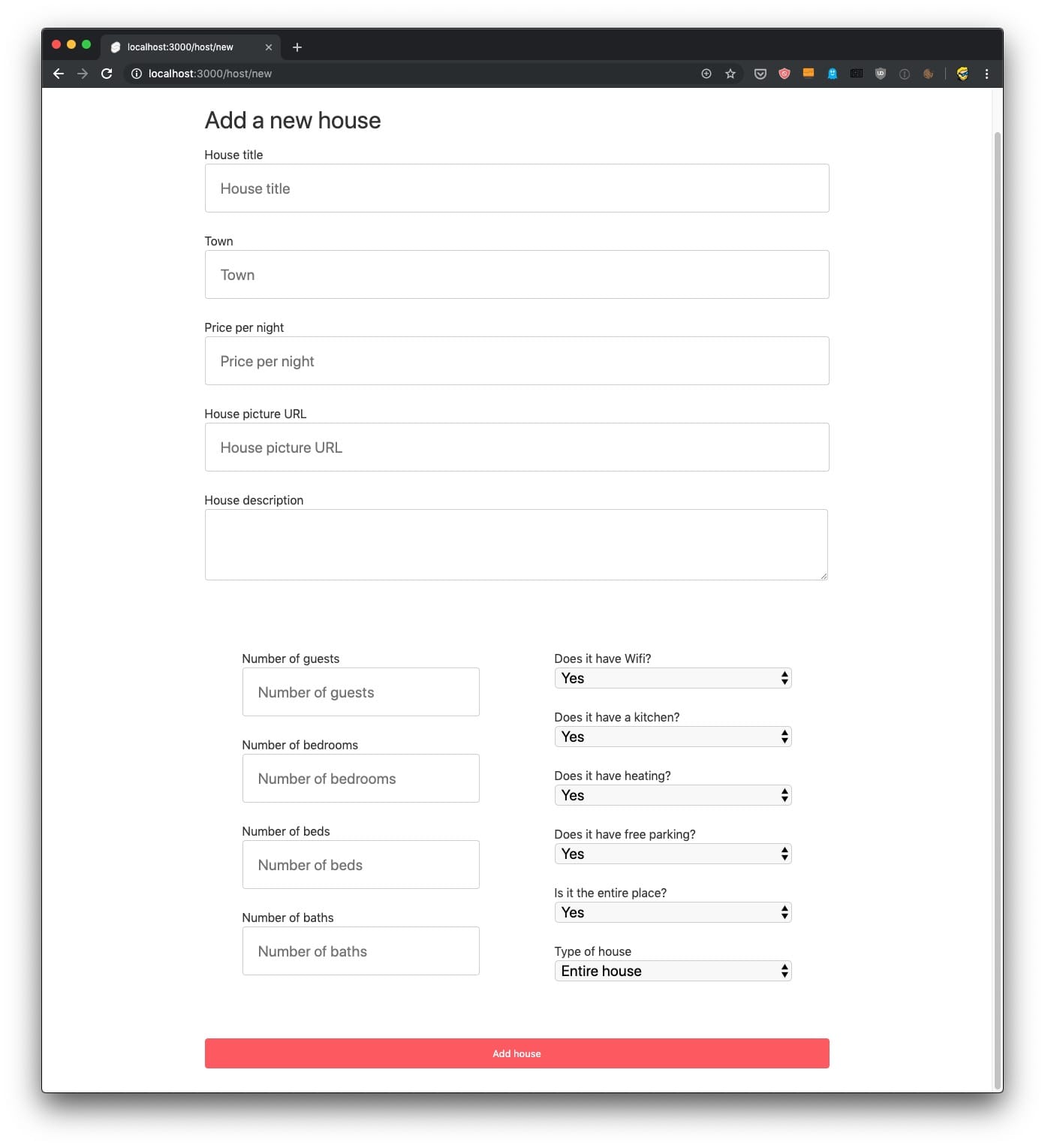Open Chrome's three-dot menu
The image size is (1045, 1148).
986,74
